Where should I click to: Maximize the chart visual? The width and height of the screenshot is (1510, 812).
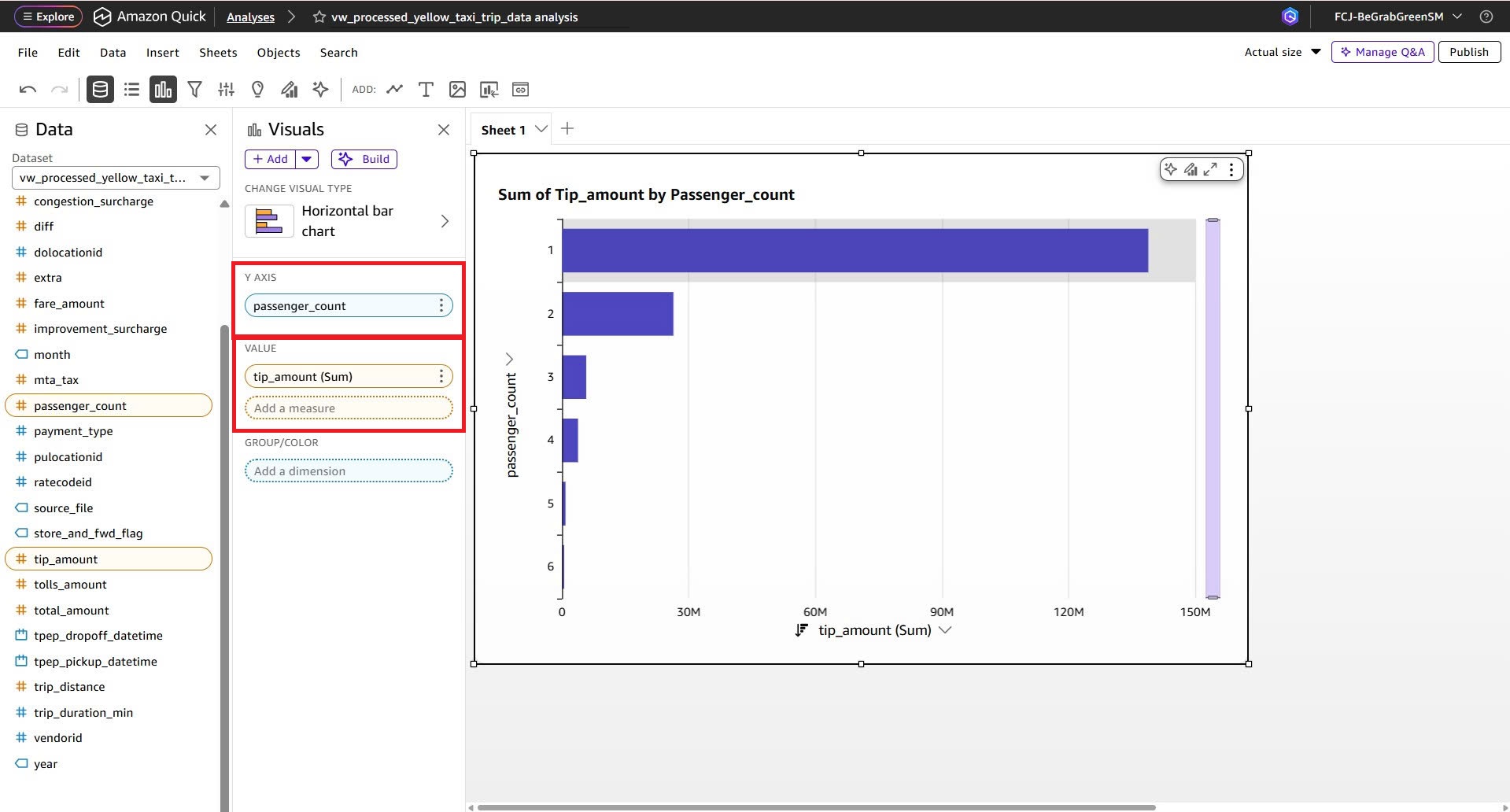[1210, 169]
